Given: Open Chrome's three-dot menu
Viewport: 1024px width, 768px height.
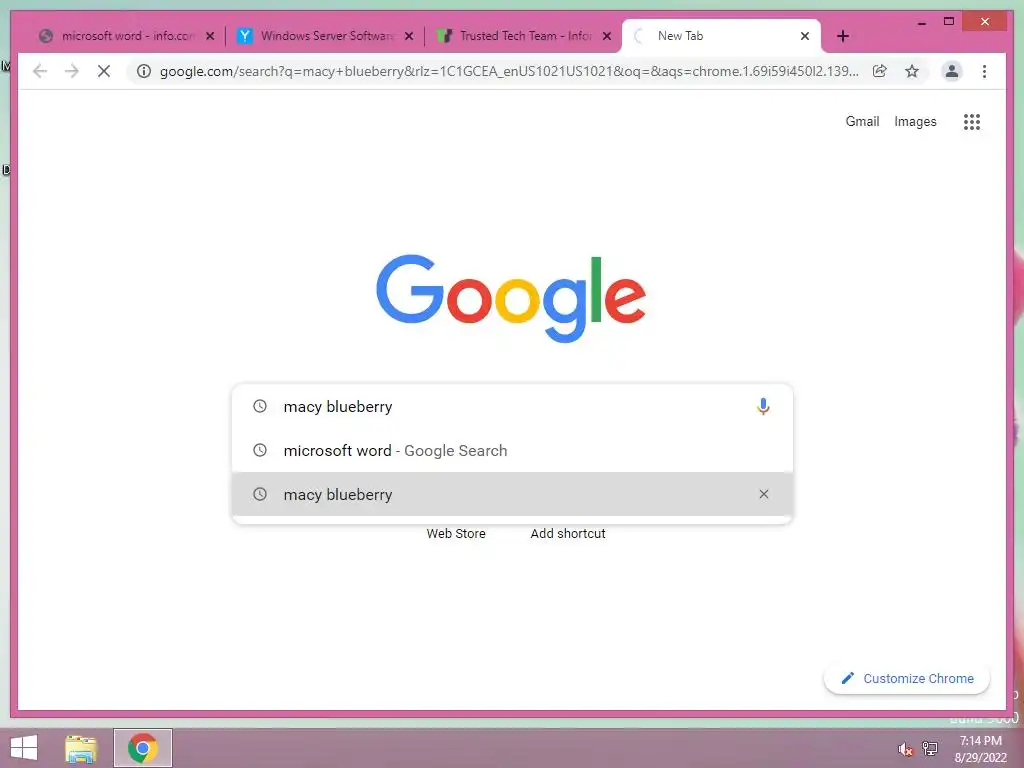Looking at the screenshot, I should [984, 71].
